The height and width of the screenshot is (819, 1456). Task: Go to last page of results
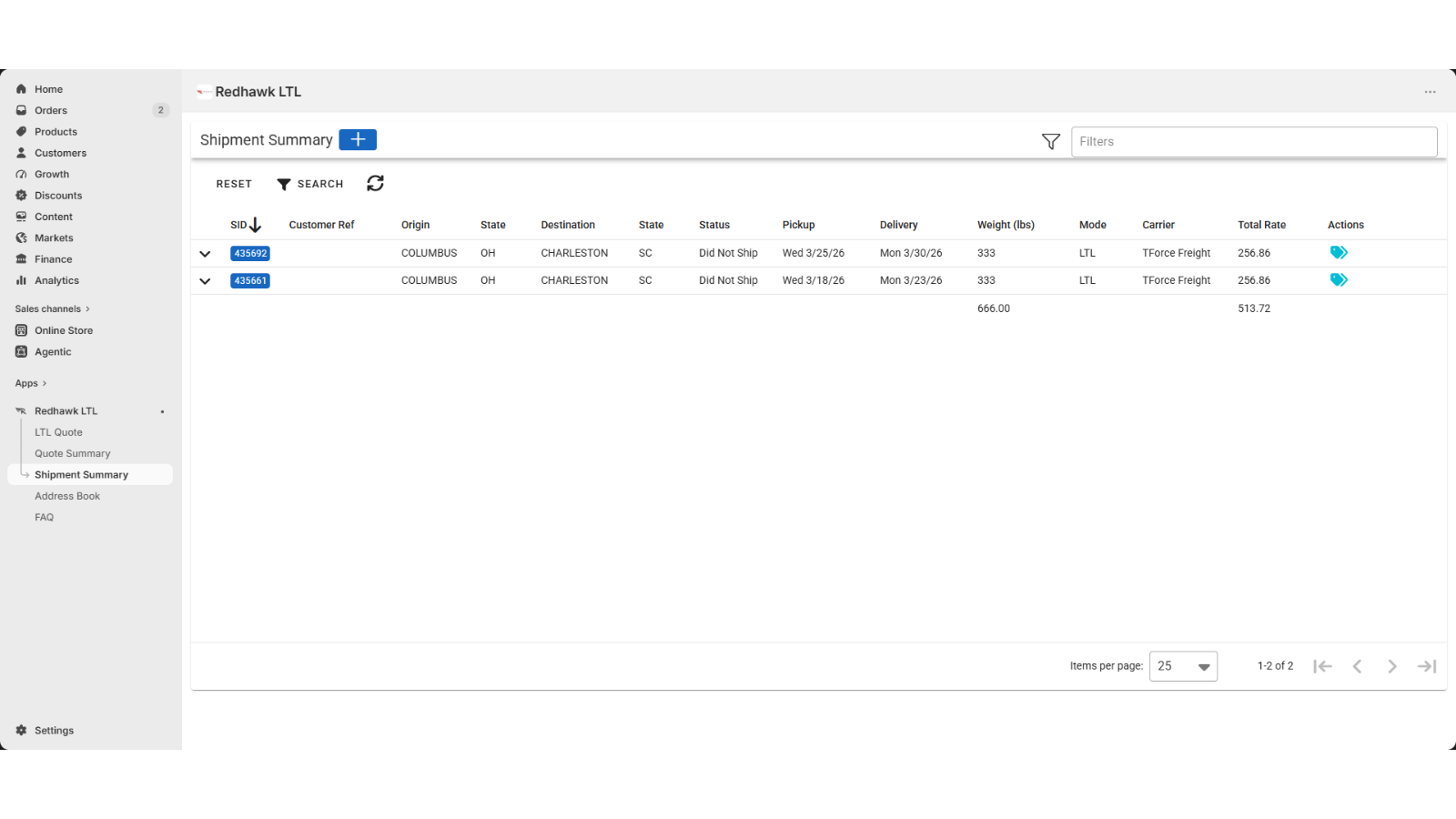point(1427,666)
